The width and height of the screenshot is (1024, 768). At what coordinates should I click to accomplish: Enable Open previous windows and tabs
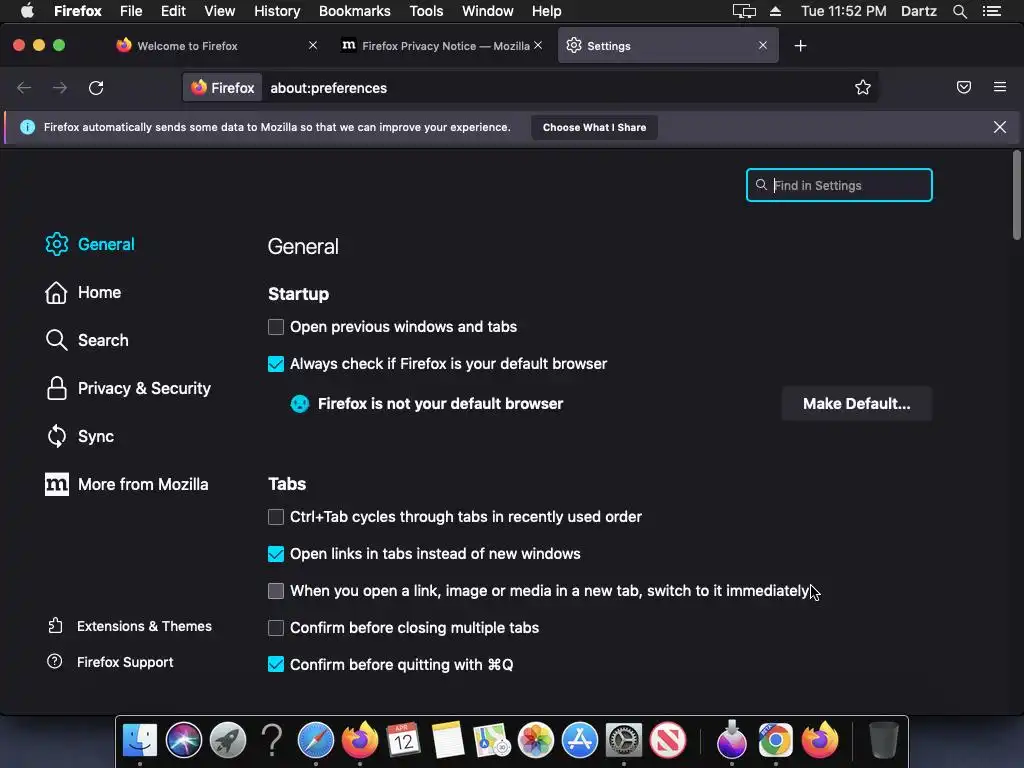(276, 327)
